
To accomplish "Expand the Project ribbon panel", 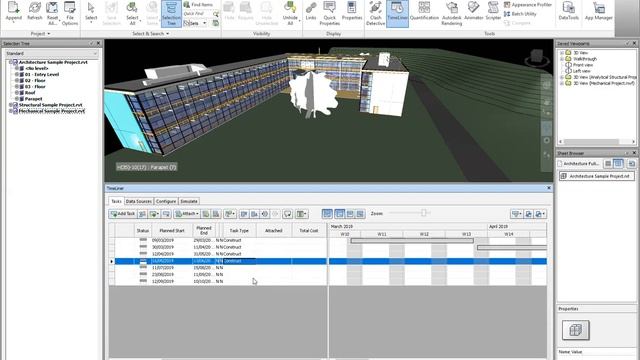I will click(x=40, y=33).
